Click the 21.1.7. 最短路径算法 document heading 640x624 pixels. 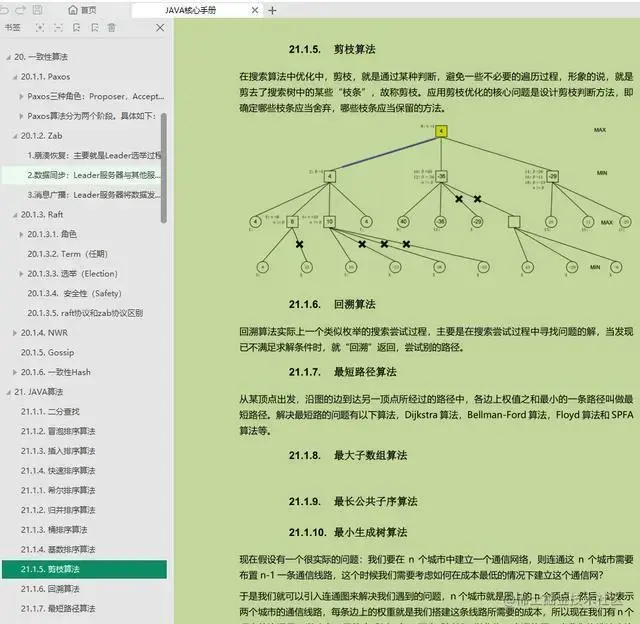[342, 372]
